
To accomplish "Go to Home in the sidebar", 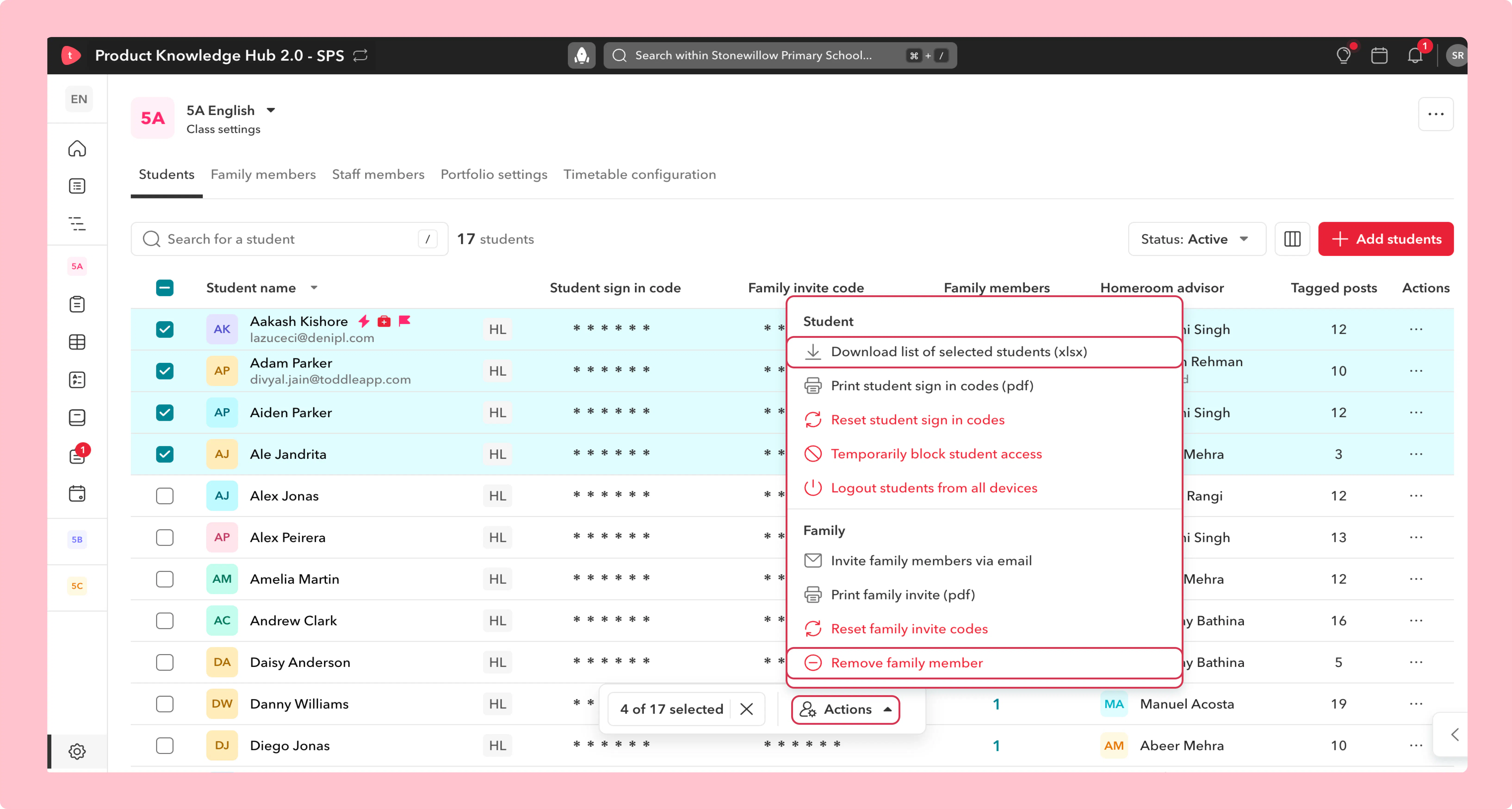I will point(77,149).
